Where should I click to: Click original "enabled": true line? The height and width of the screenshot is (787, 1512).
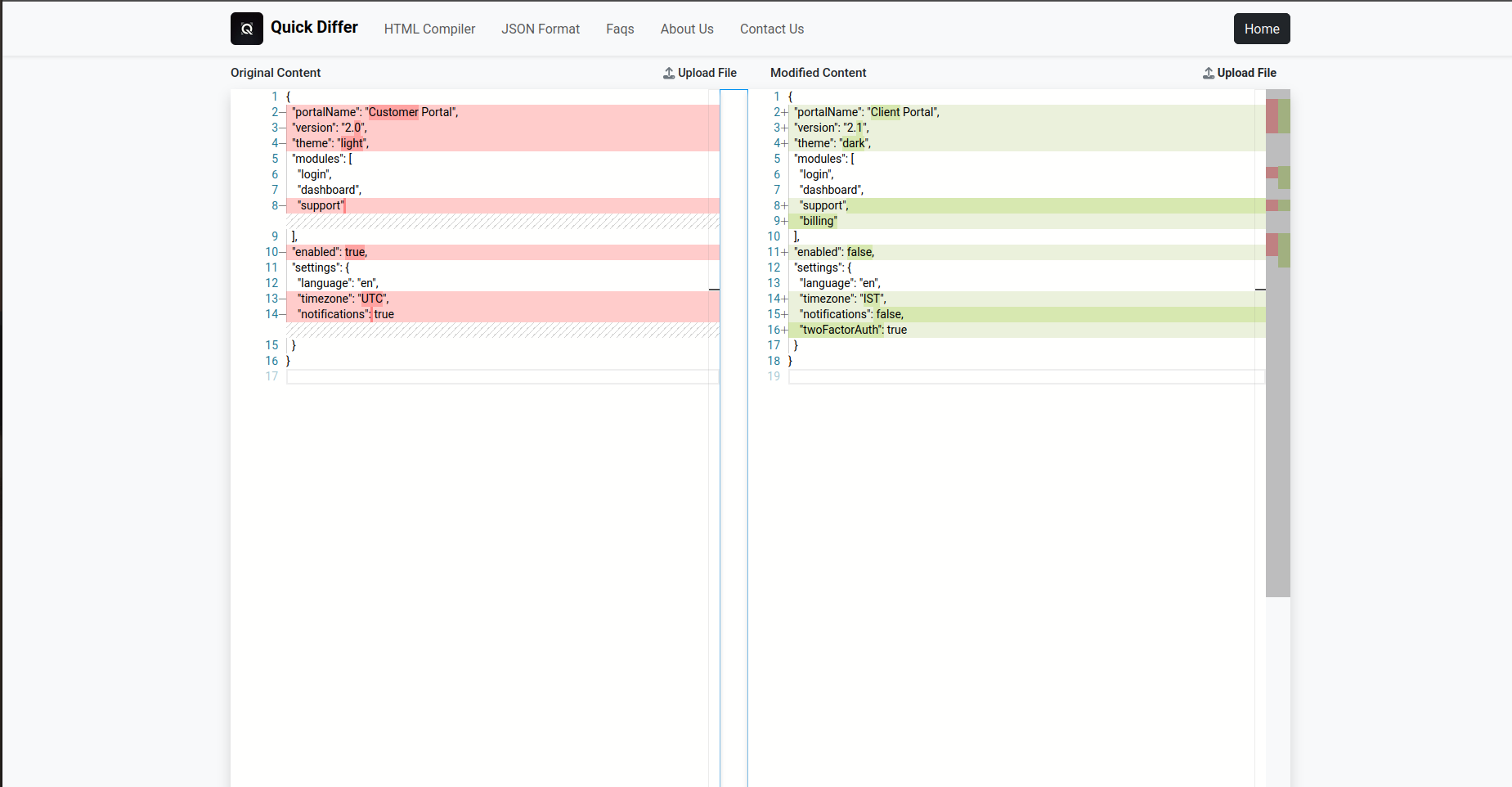click(x=502, y=252)
